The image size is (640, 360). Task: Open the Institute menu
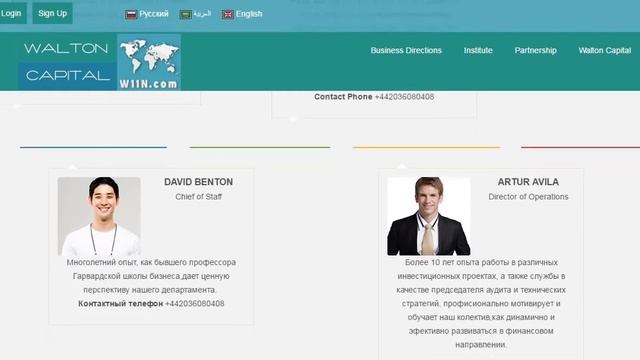(x=478, y=50)
